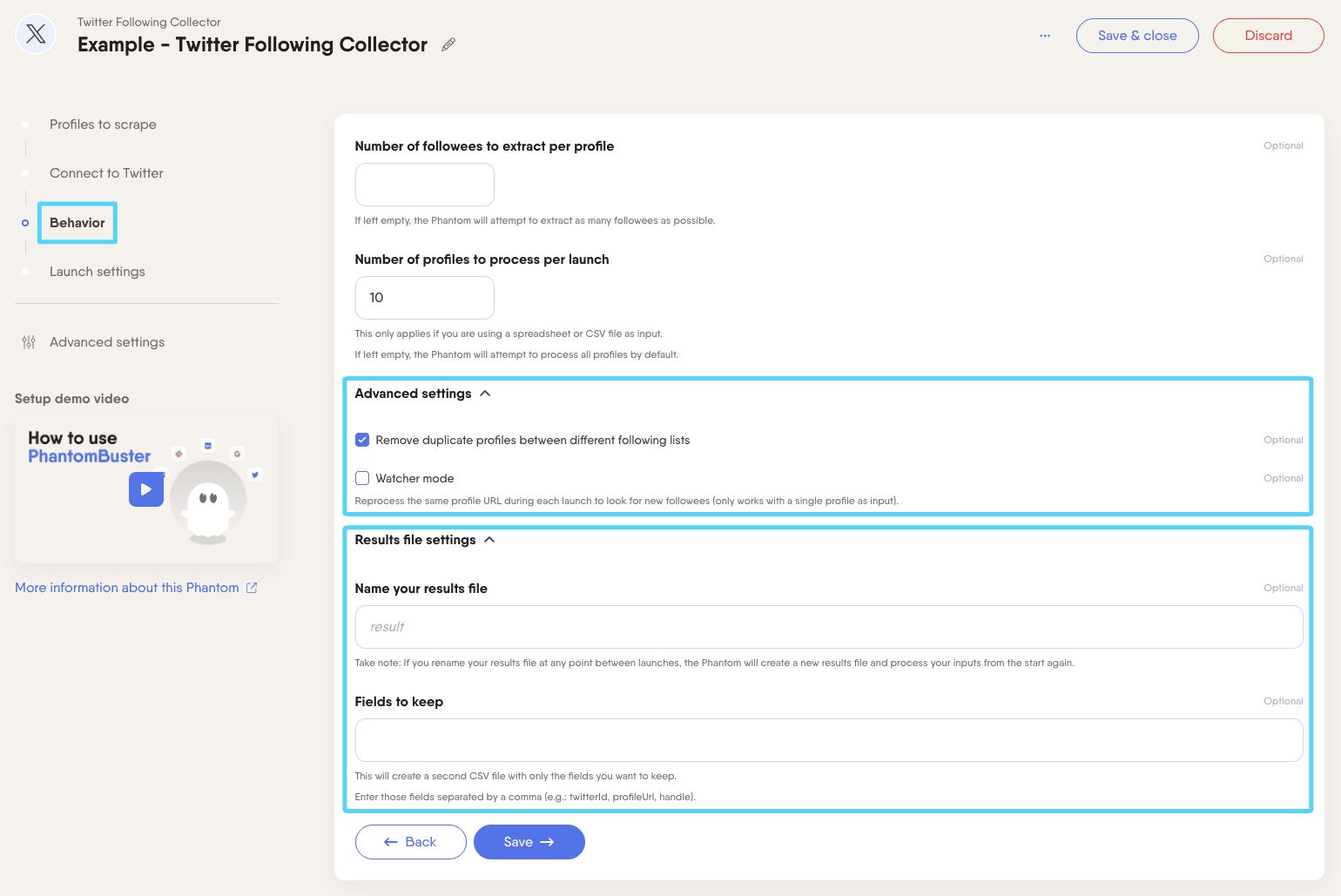This screenshot has width=1341, height=896.
Task: Click the pencil icon to rename Phantom
Action: 448,44
